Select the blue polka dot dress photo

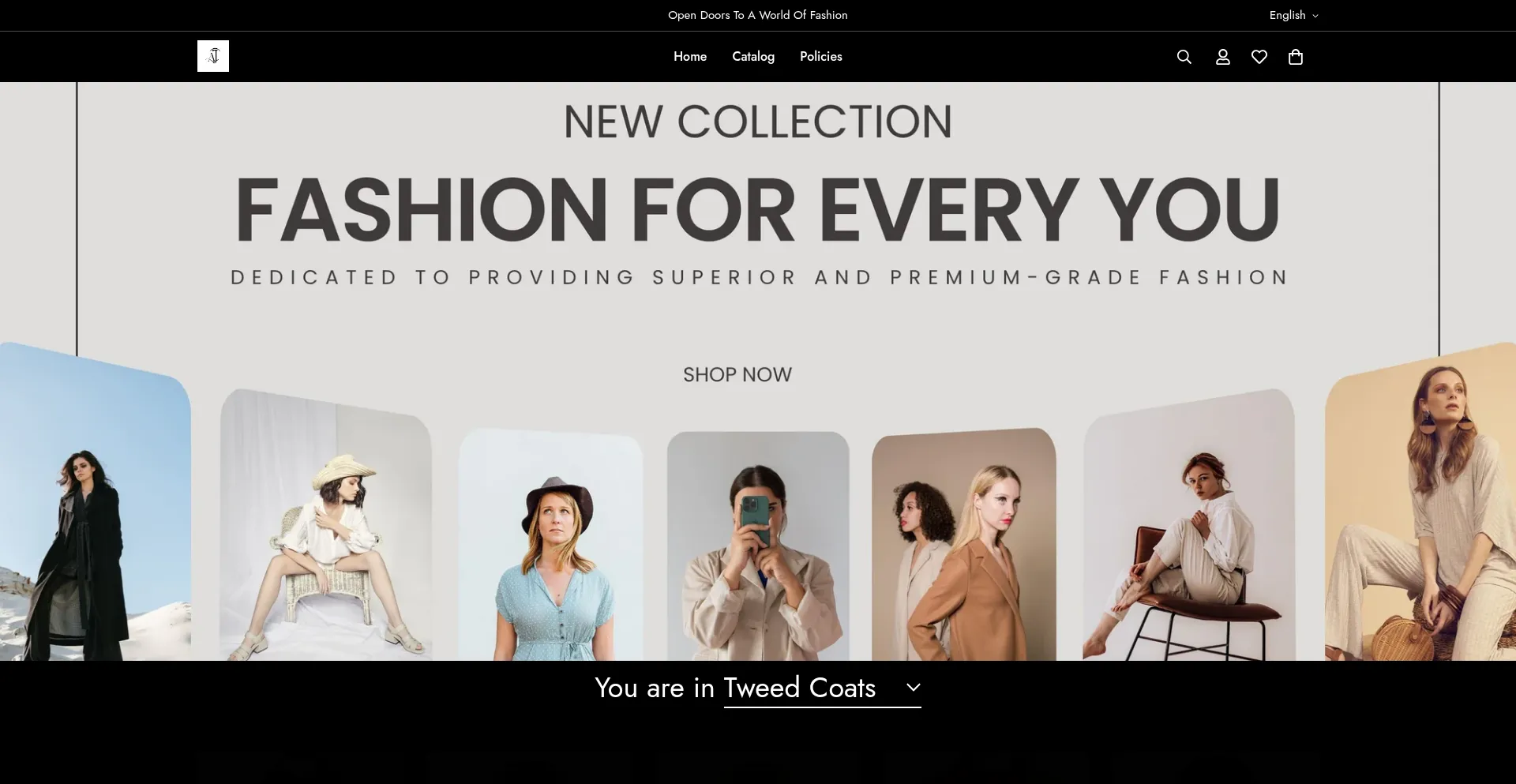point(551,545)
